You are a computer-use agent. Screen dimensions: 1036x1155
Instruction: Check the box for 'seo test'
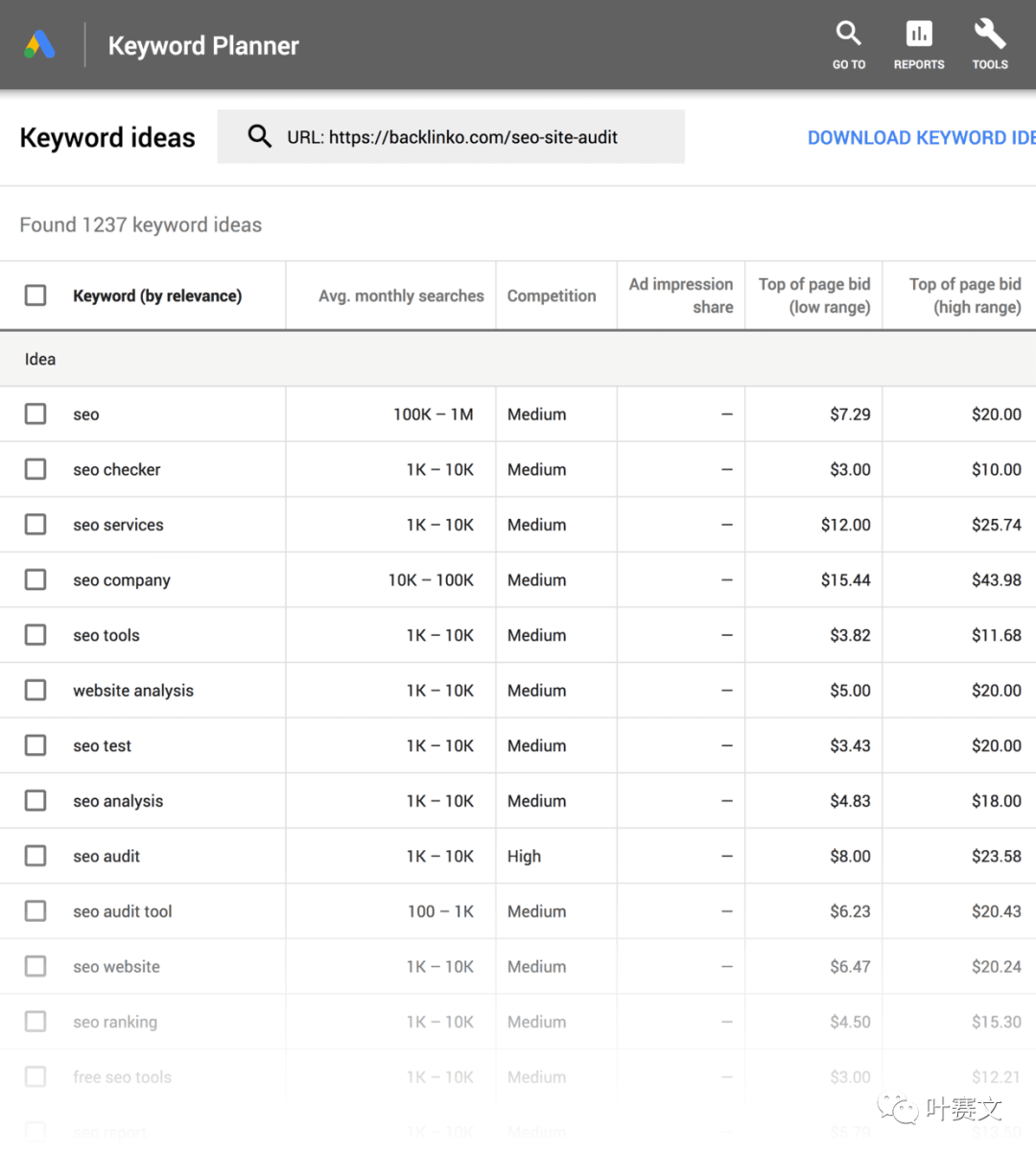click(x=35, y=745)
